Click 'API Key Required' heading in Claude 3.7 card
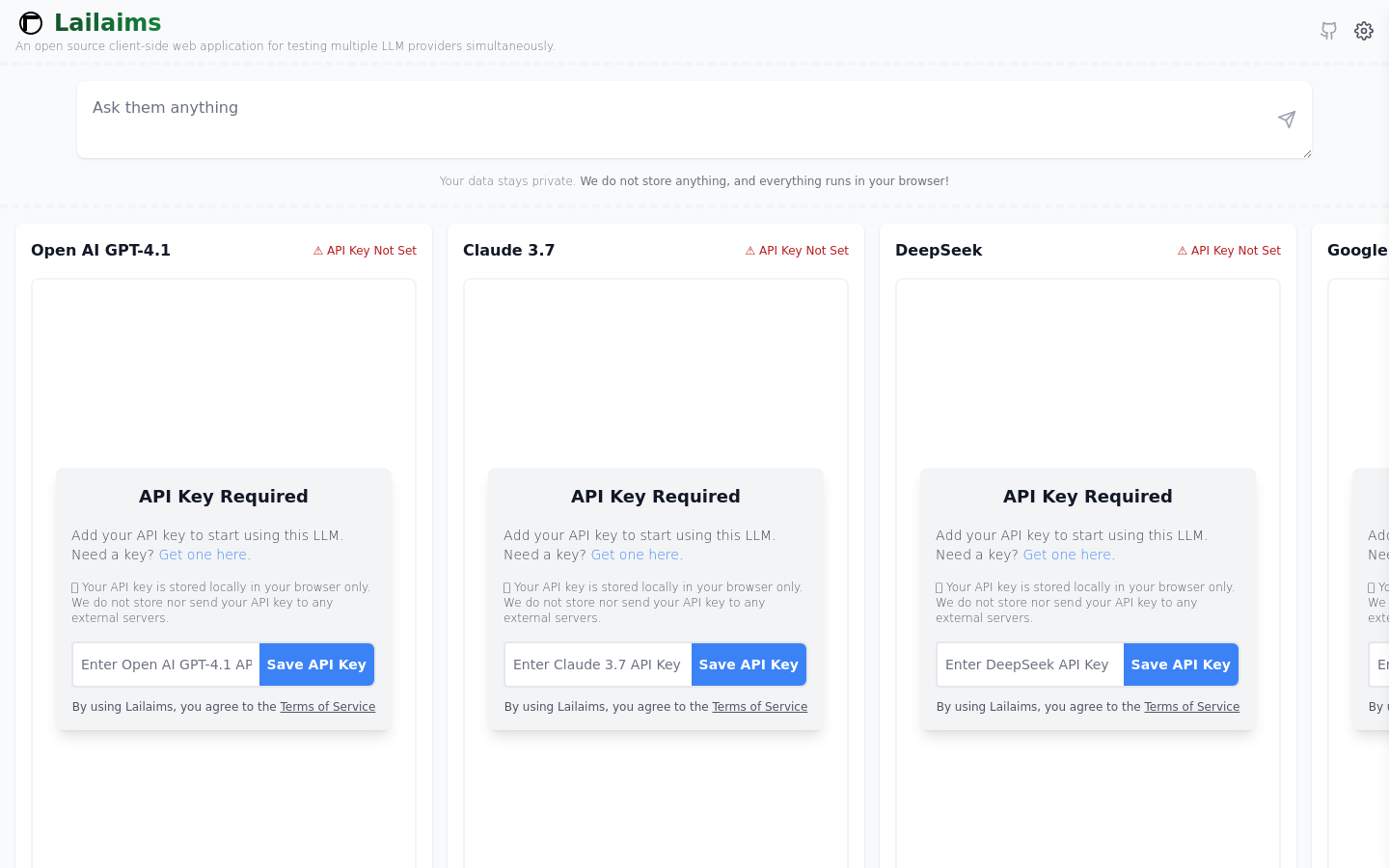The height and width of the screenshot is (868, 1389). tap(656, 497)
